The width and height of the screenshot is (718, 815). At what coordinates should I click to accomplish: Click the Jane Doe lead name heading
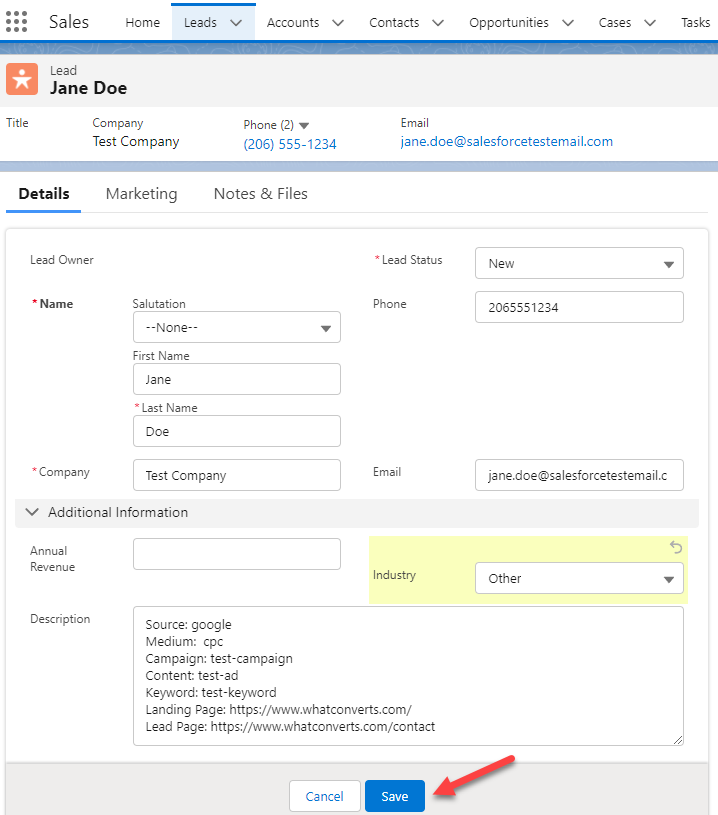pos(88,88)
